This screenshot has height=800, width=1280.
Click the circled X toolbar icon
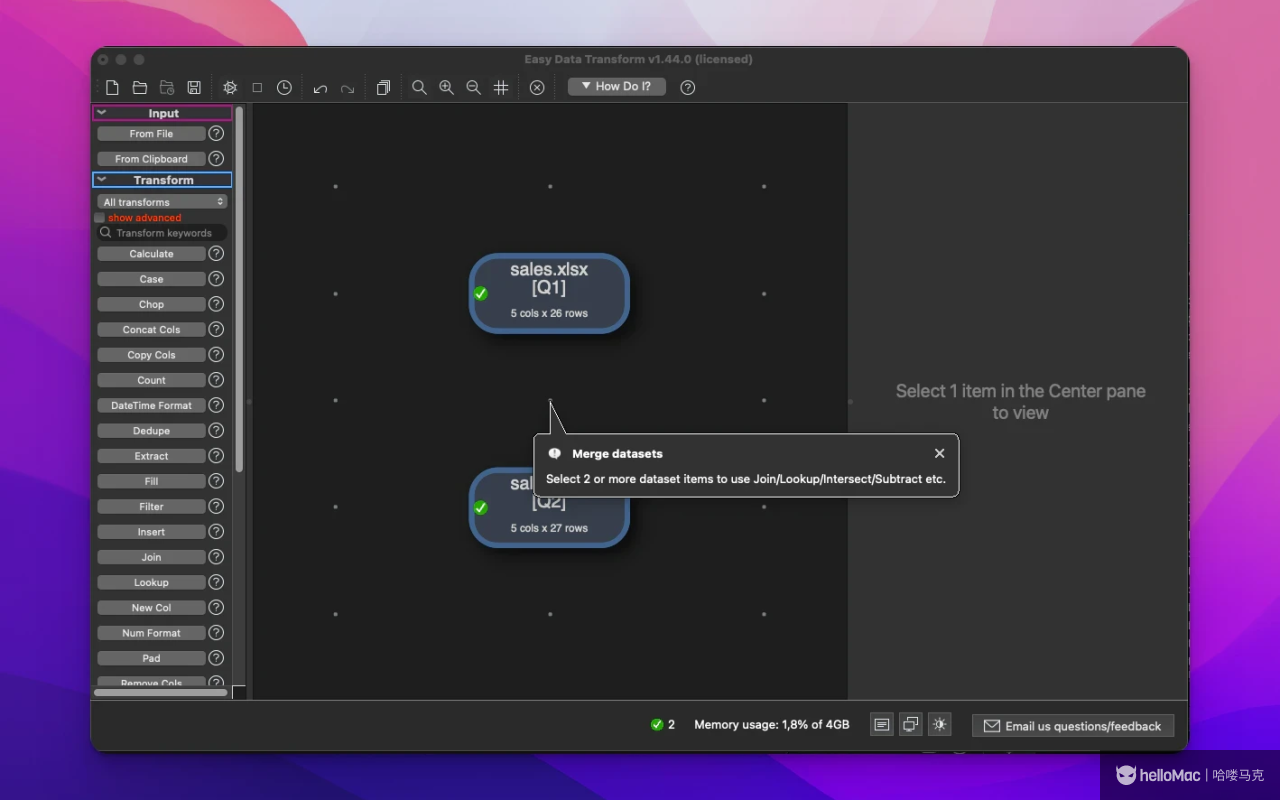pyautogui.click(x=537, y=88)
